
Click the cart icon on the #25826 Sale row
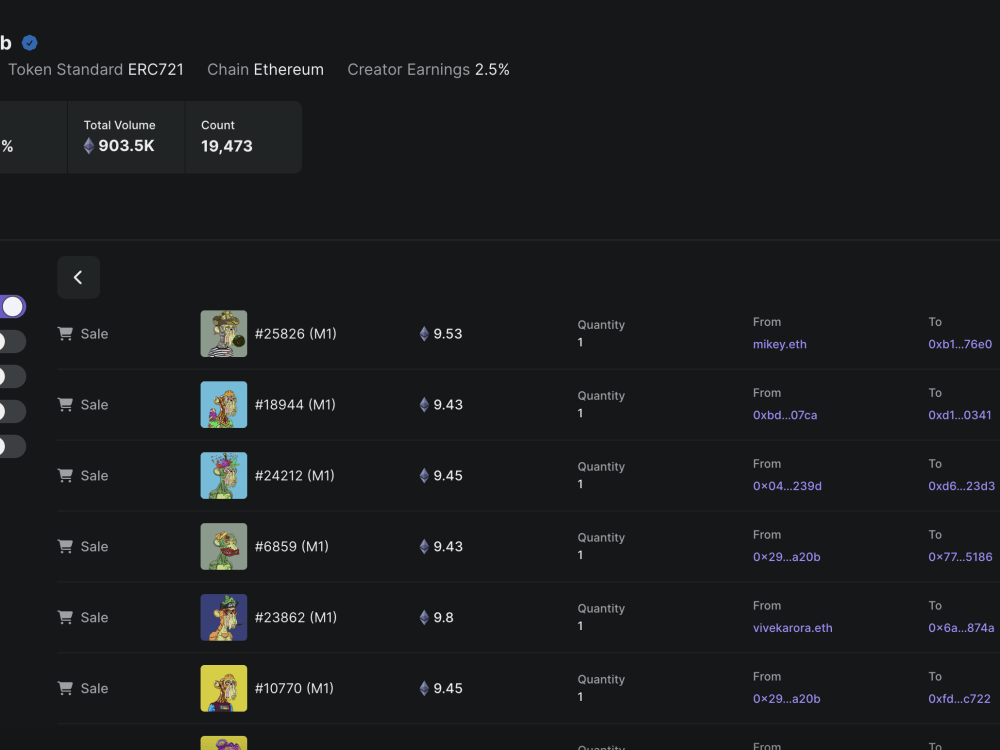[64, 333]
